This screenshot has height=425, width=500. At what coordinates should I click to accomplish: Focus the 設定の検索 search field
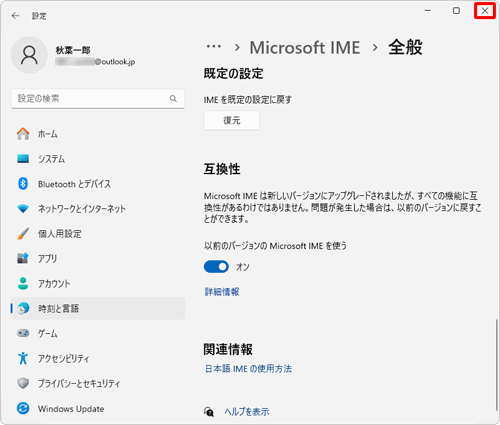[x=98, y=98]
